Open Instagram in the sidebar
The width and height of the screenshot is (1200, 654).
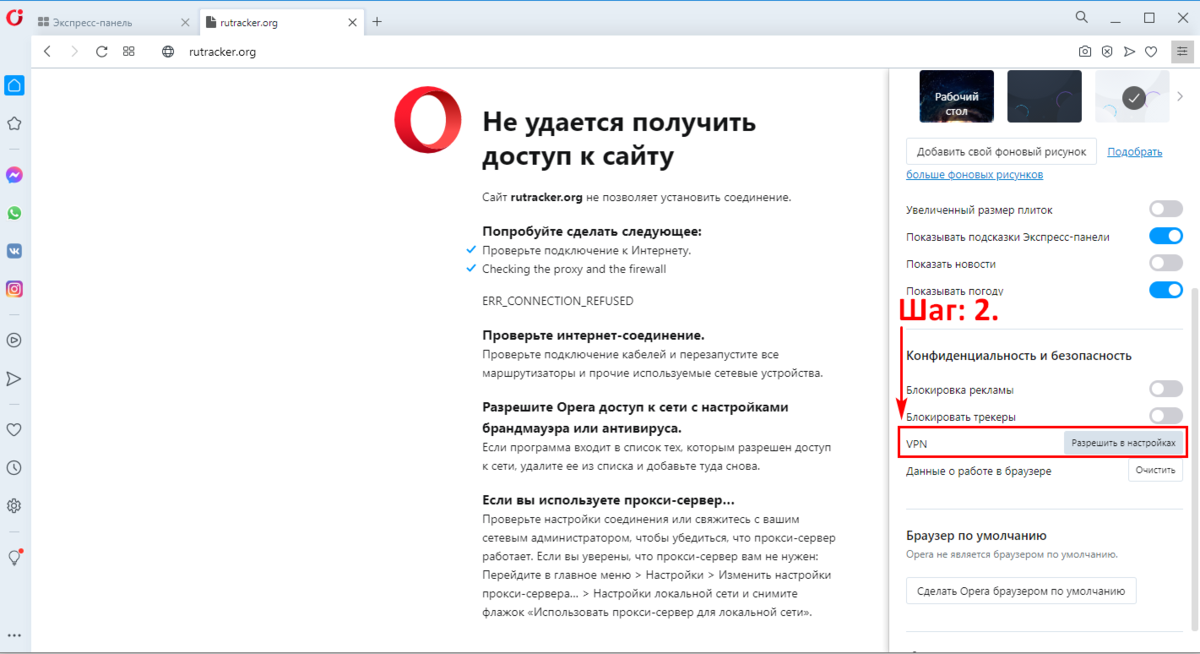14,289
